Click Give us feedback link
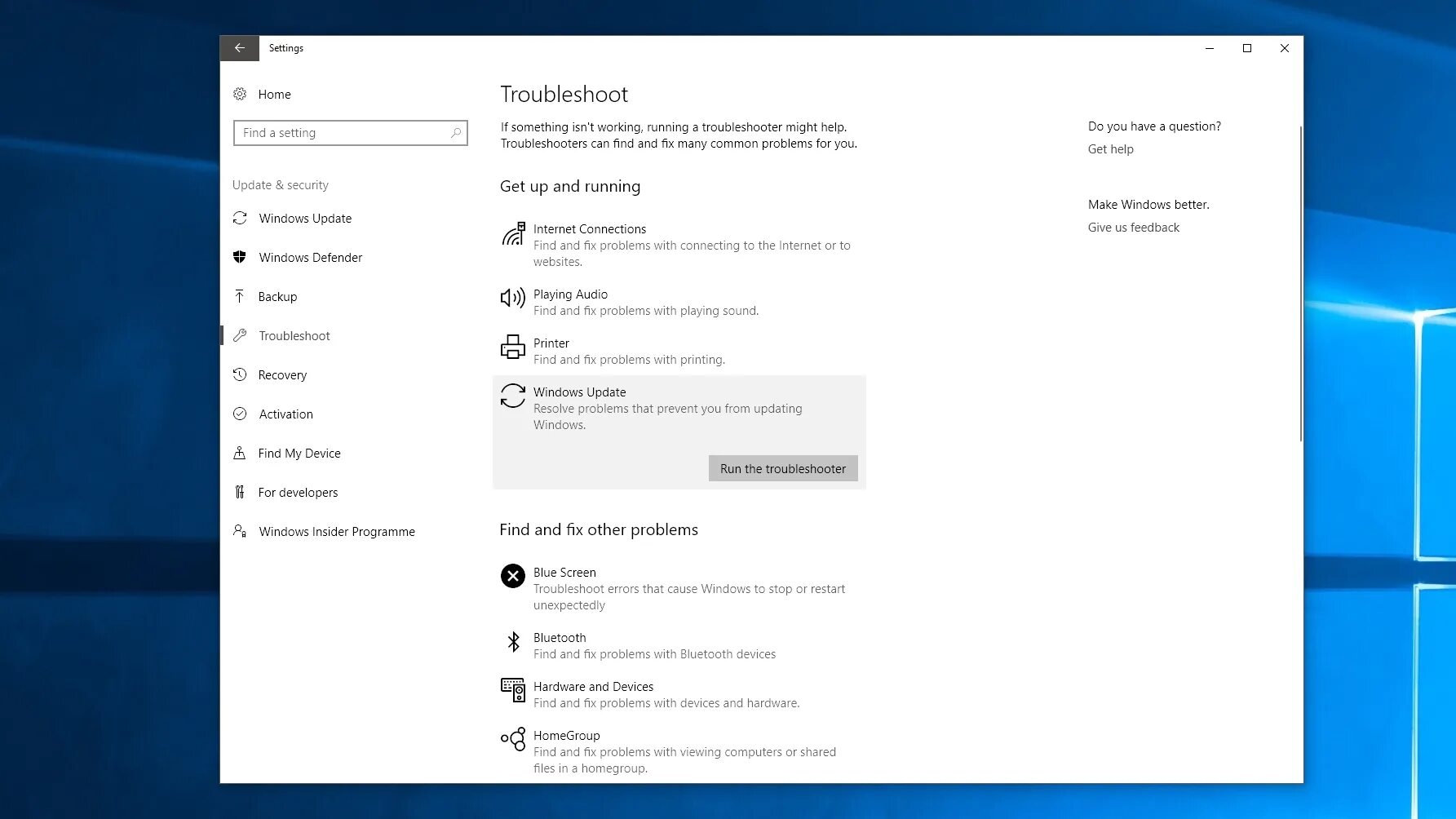 (1133, 228)
